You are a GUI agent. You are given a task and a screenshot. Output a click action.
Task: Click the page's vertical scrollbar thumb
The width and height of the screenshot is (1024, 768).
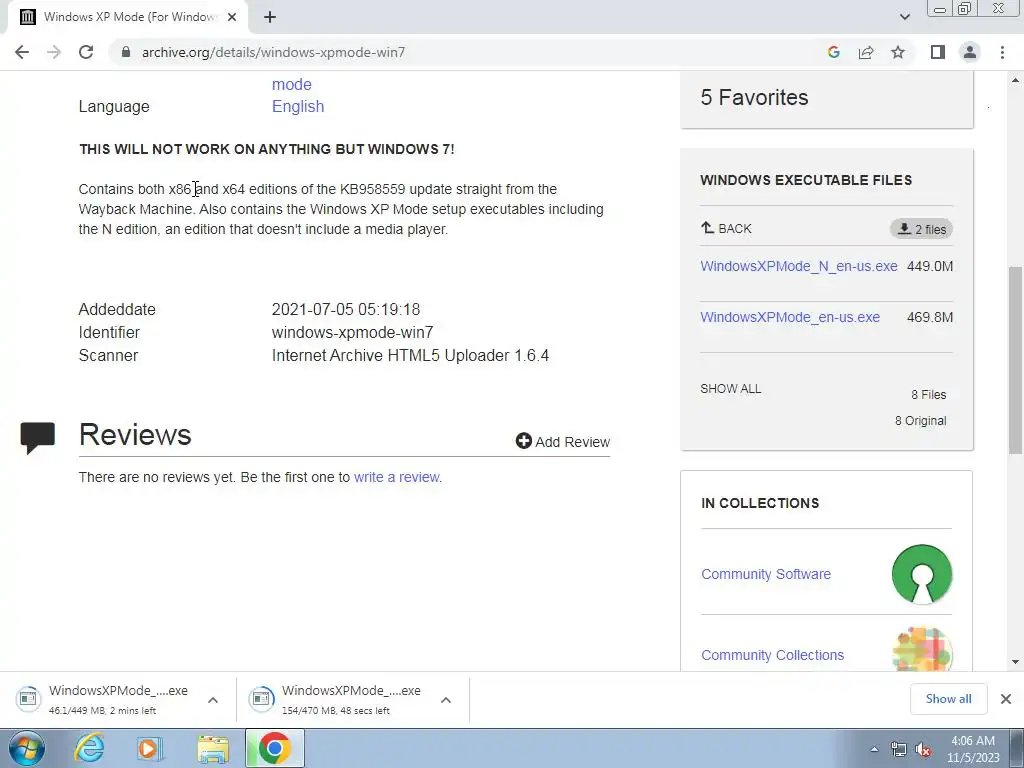(x=1016, y=359)
